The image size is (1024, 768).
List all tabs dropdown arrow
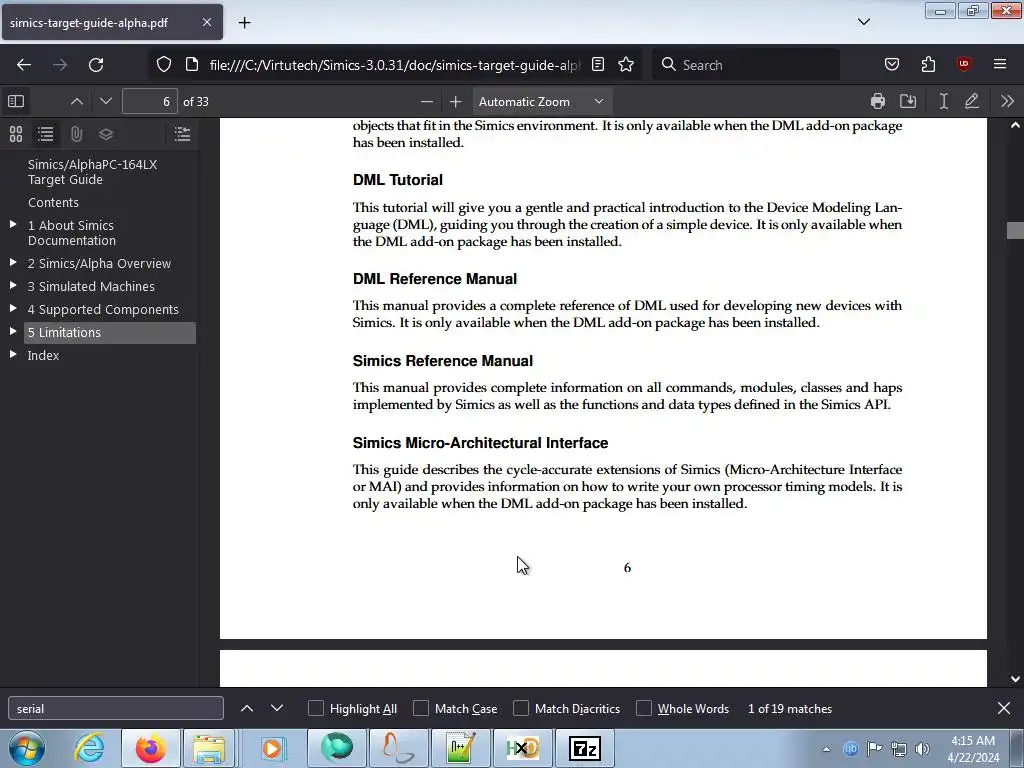(x=864, y=22)
